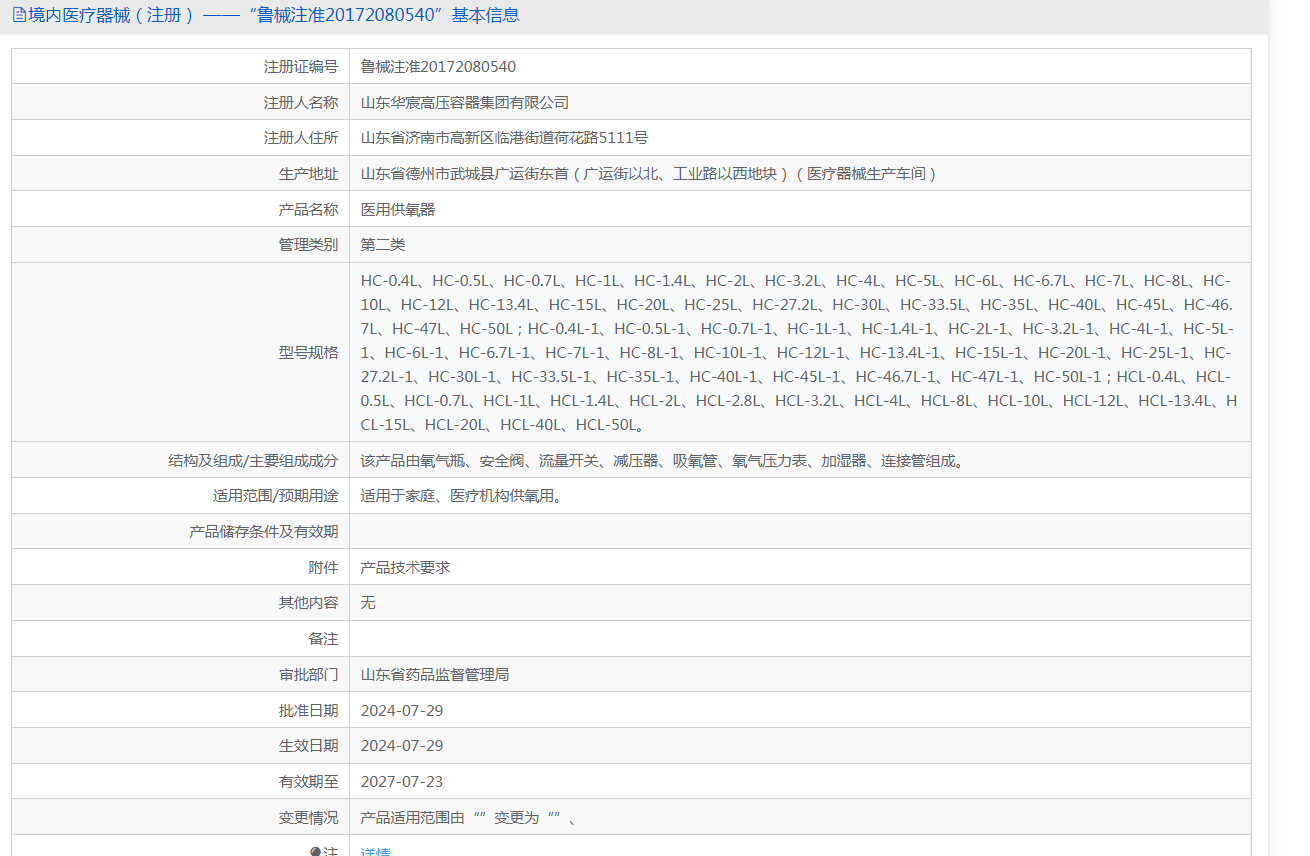The height and width of the screenshot is (856, 1310).
Task: Click the 注册人住所 label
Action: pos(301,138)
